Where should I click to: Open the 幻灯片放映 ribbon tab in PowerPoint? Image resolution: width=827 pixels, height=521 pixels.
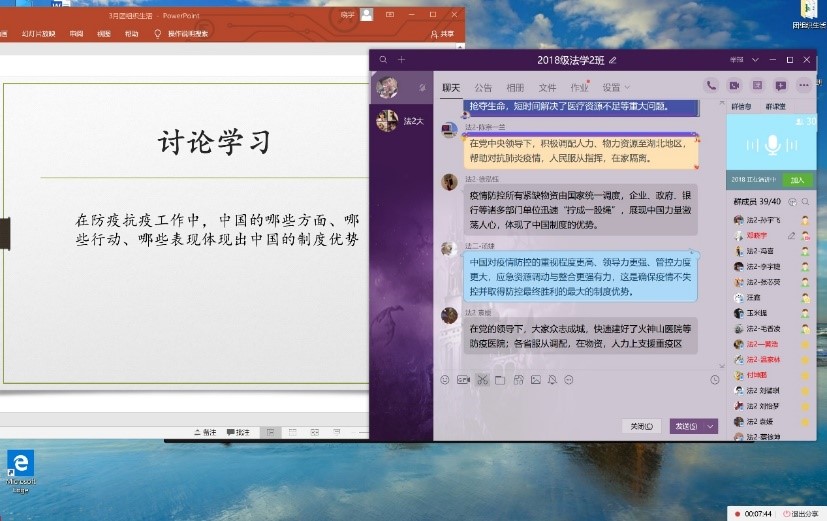38,33
